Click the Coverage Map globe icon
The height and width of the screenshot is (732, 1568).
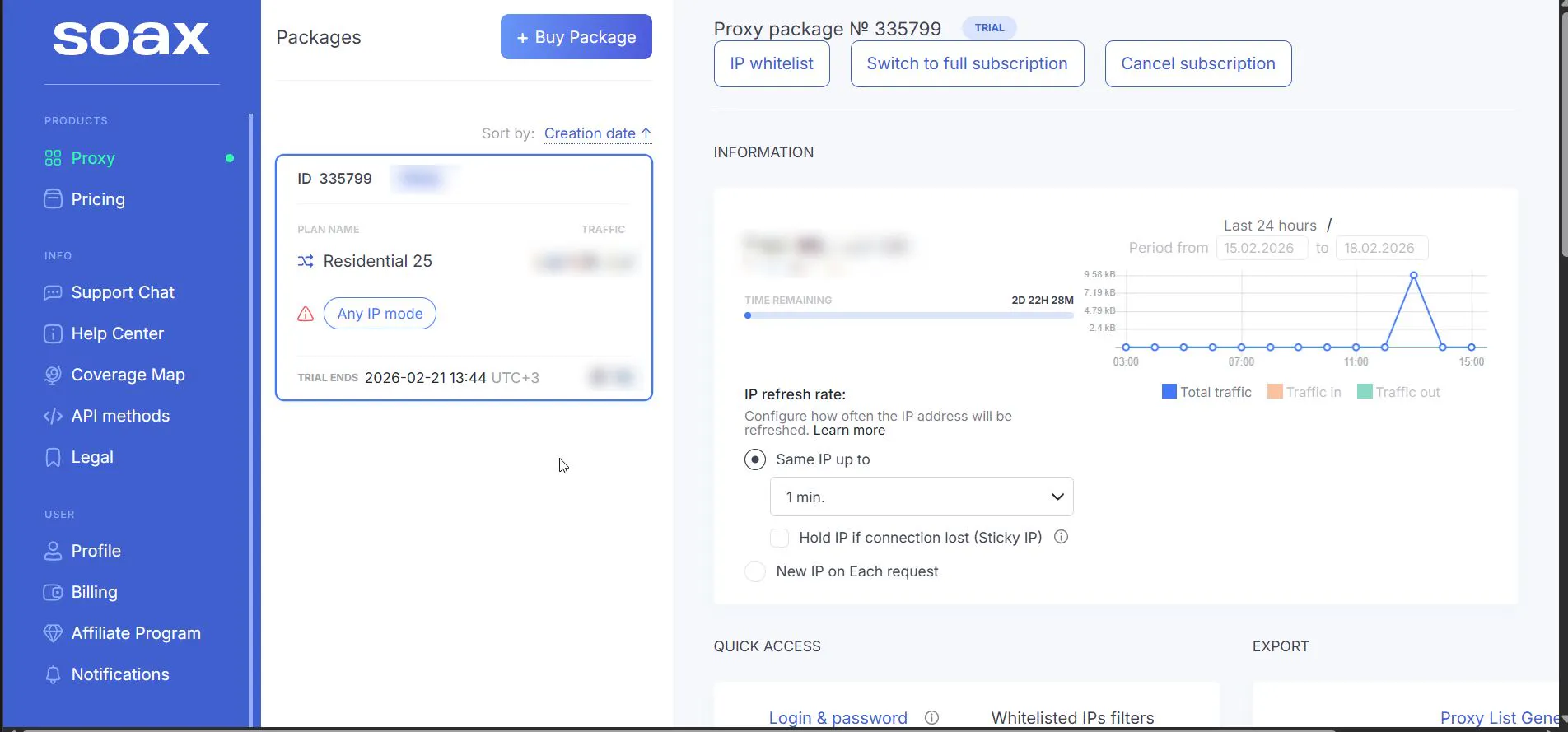tap(53, 375)
